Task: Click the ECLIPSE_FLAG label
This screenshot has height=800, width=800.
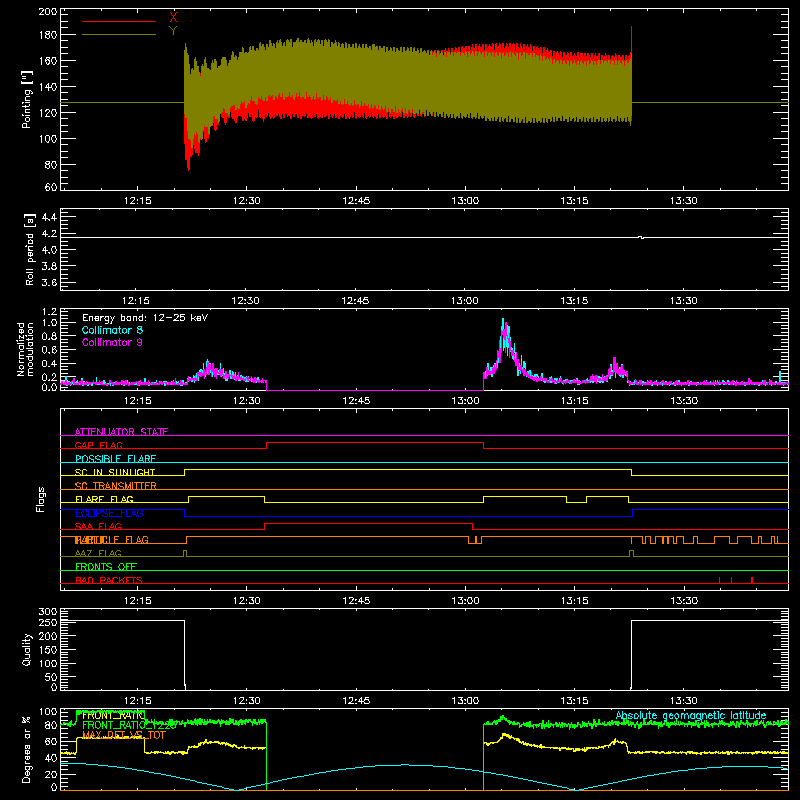Action: (109, 513)
